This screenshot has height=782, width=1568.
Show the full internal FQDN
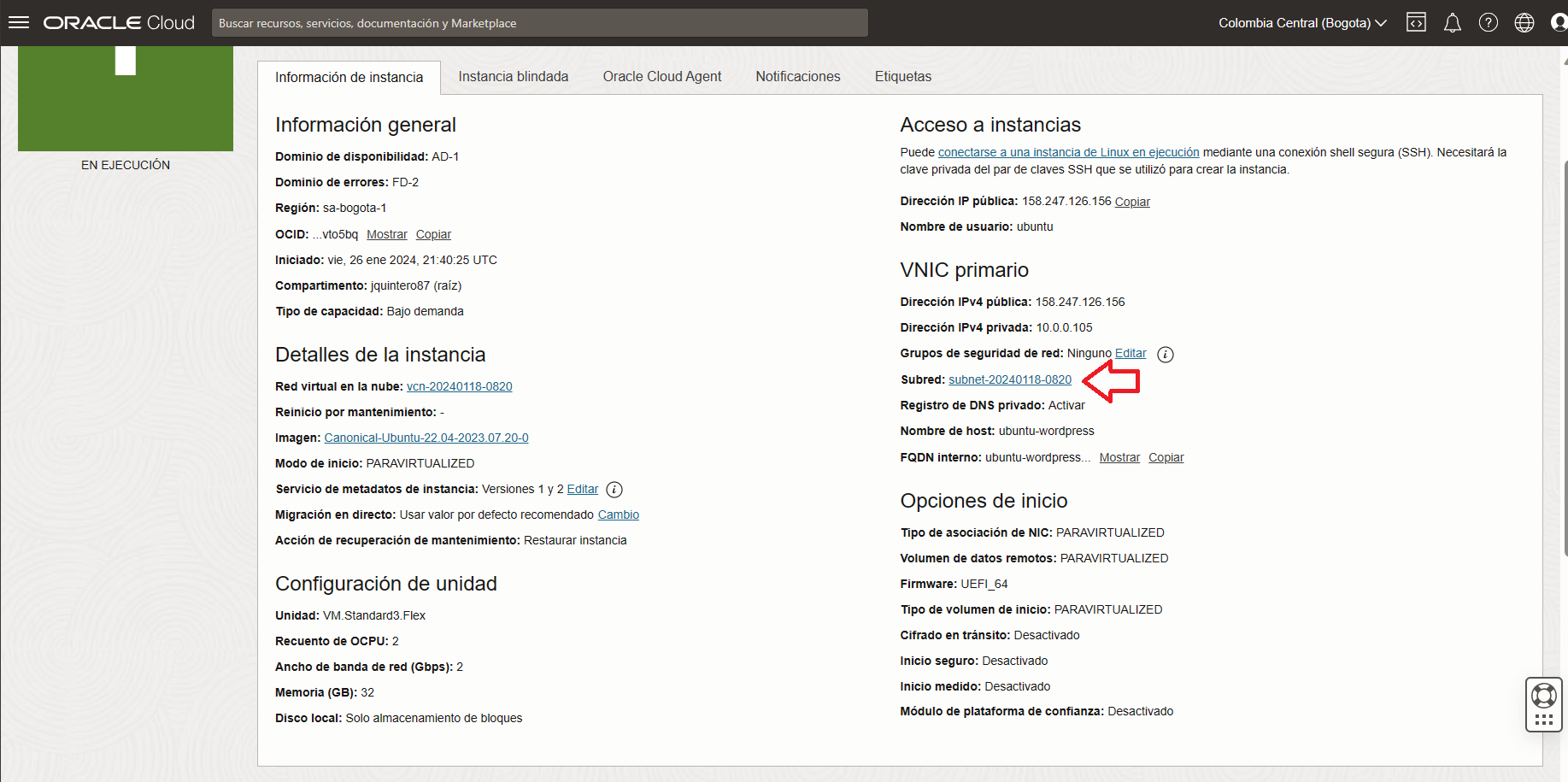click(1119, 457)
